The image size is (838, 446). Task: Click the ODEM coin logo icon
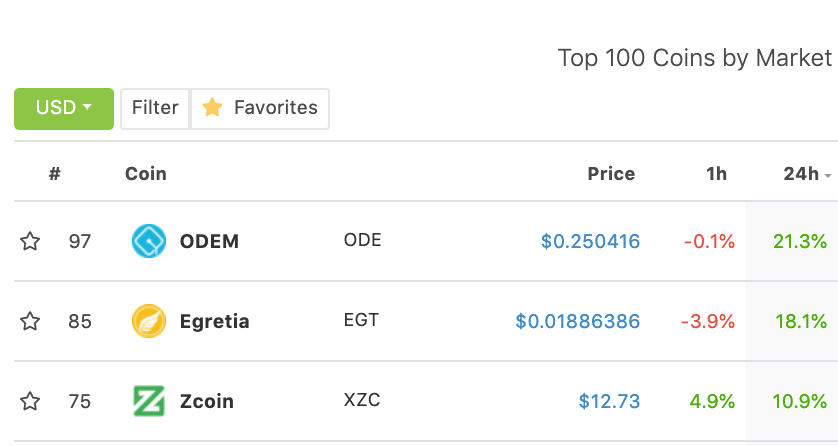149,241
